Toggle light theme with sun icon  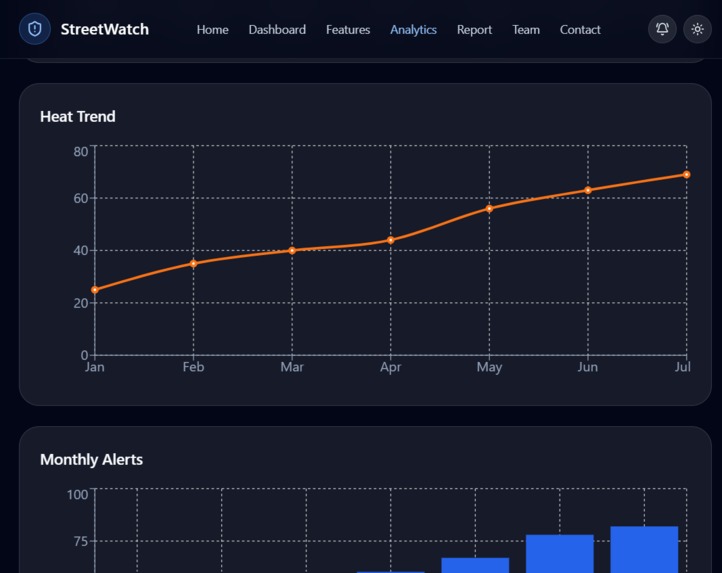pyautogui.click(x=697, y=29)
